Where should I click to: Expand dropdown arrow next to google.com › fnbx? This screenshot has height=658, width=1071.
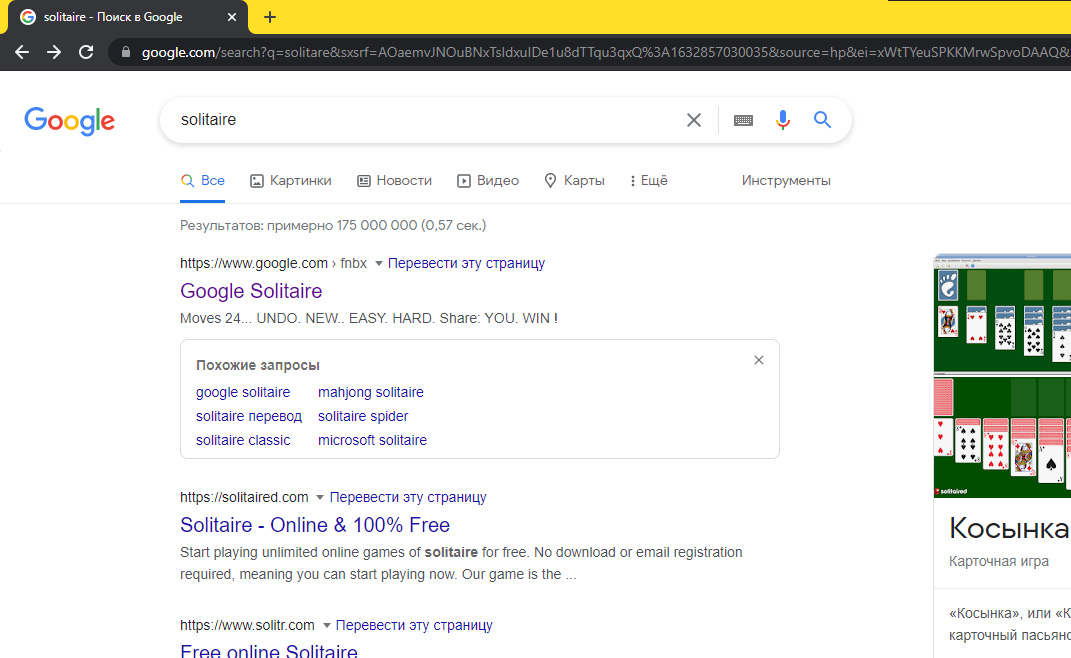(x=378, y=264)
